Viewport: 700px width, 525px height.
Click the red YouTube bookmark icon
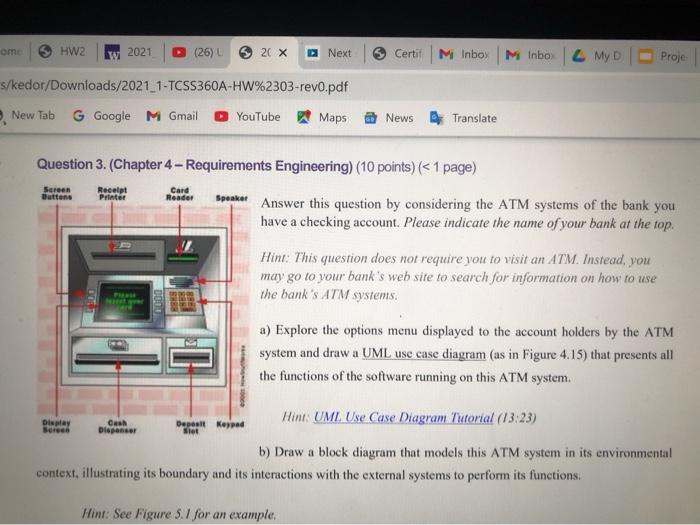221,117
